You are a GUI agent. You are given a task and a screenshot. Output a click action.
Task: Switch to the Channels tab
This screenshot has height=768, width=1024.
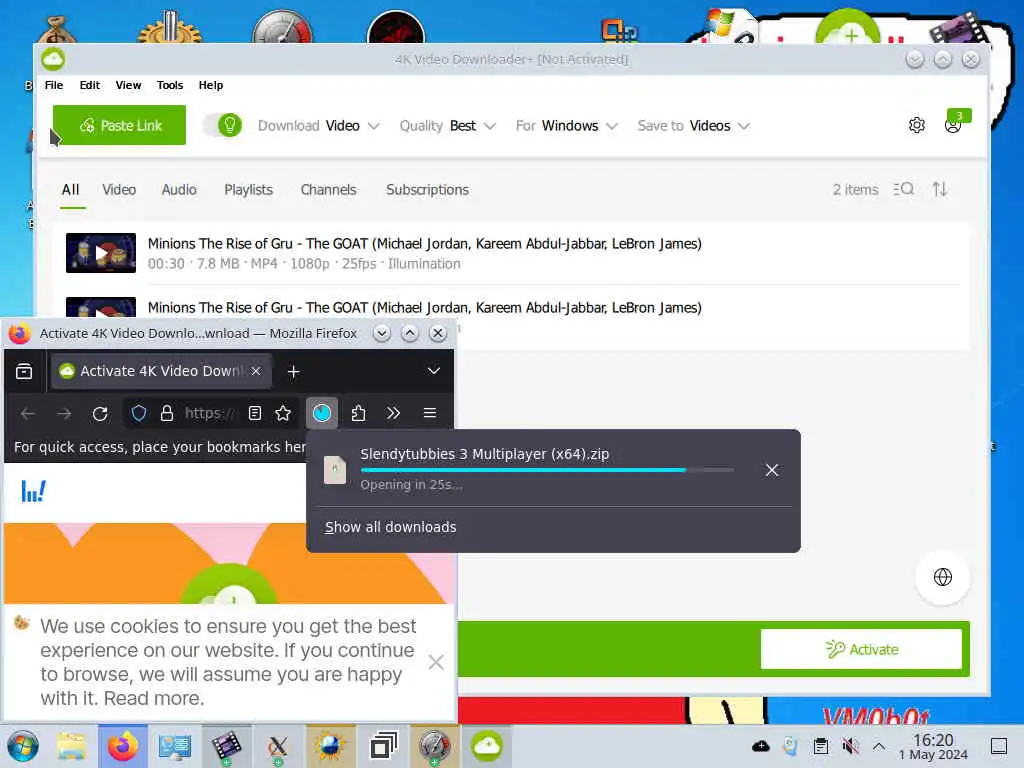(328, 190)
